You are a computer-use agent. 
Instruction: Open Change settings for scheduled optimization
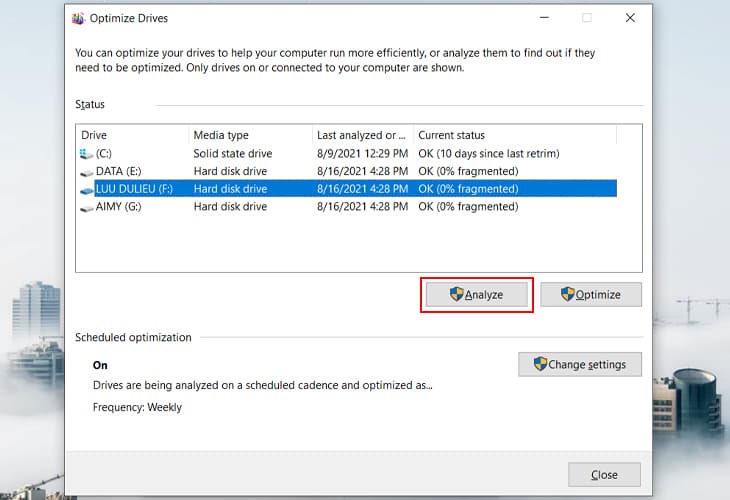click(x=580, y=364)
